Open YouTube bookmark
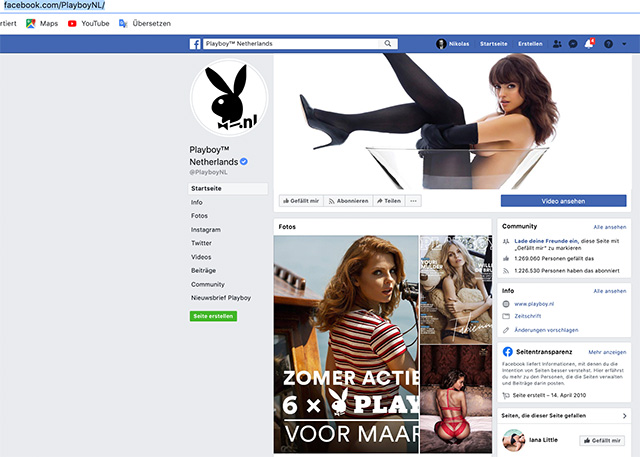 point(89,23)
